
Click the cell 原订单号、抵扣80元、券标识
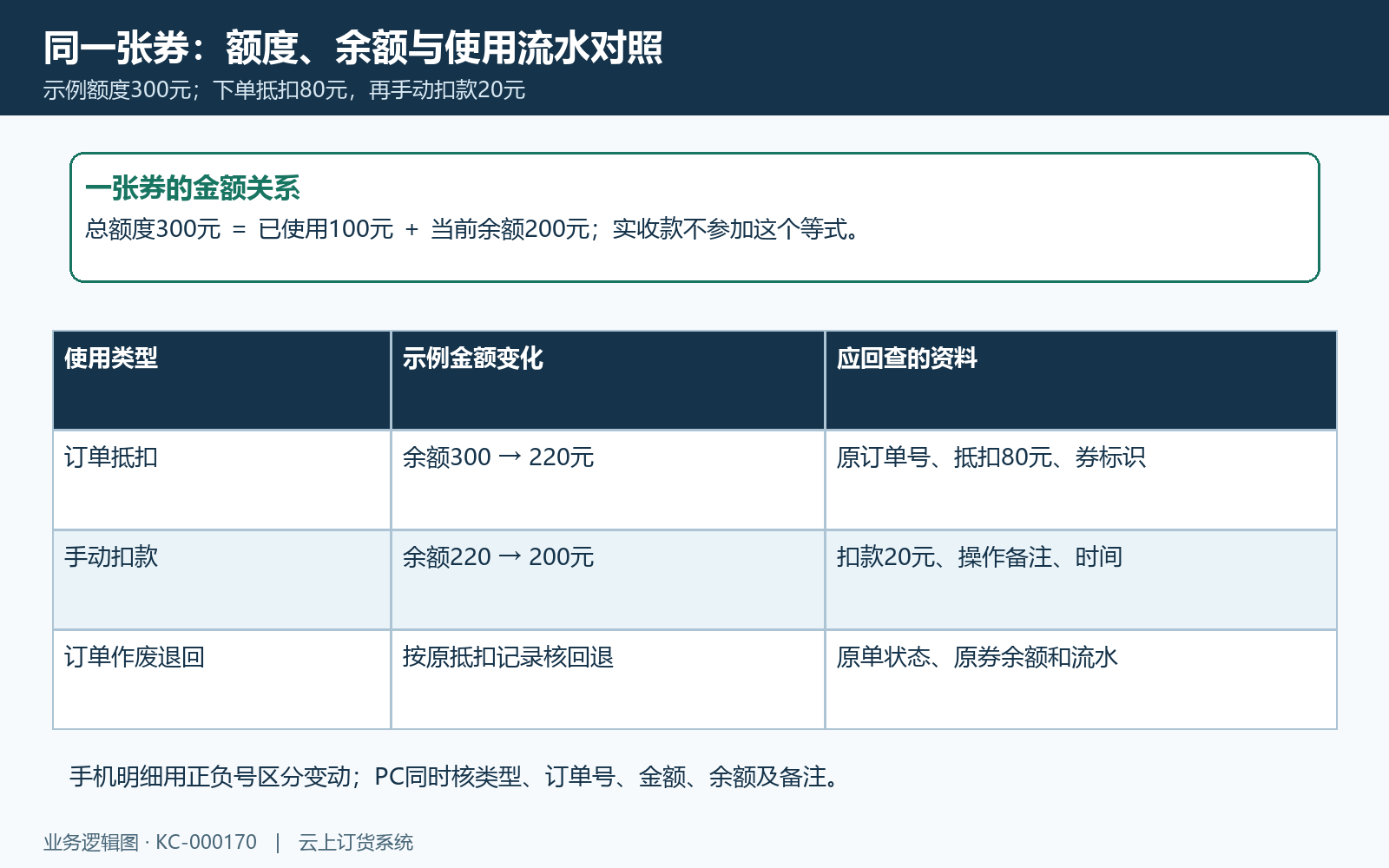click(x=1081, y=480)
